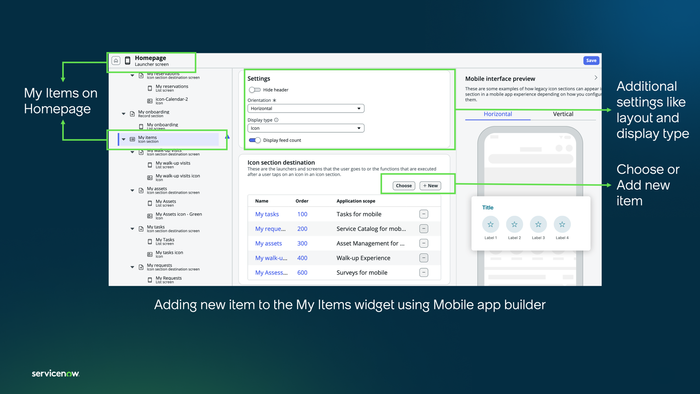Click the My Tasks list screen phone icon
The height and width of the screenshot is (394, 700).
(150, 242)
